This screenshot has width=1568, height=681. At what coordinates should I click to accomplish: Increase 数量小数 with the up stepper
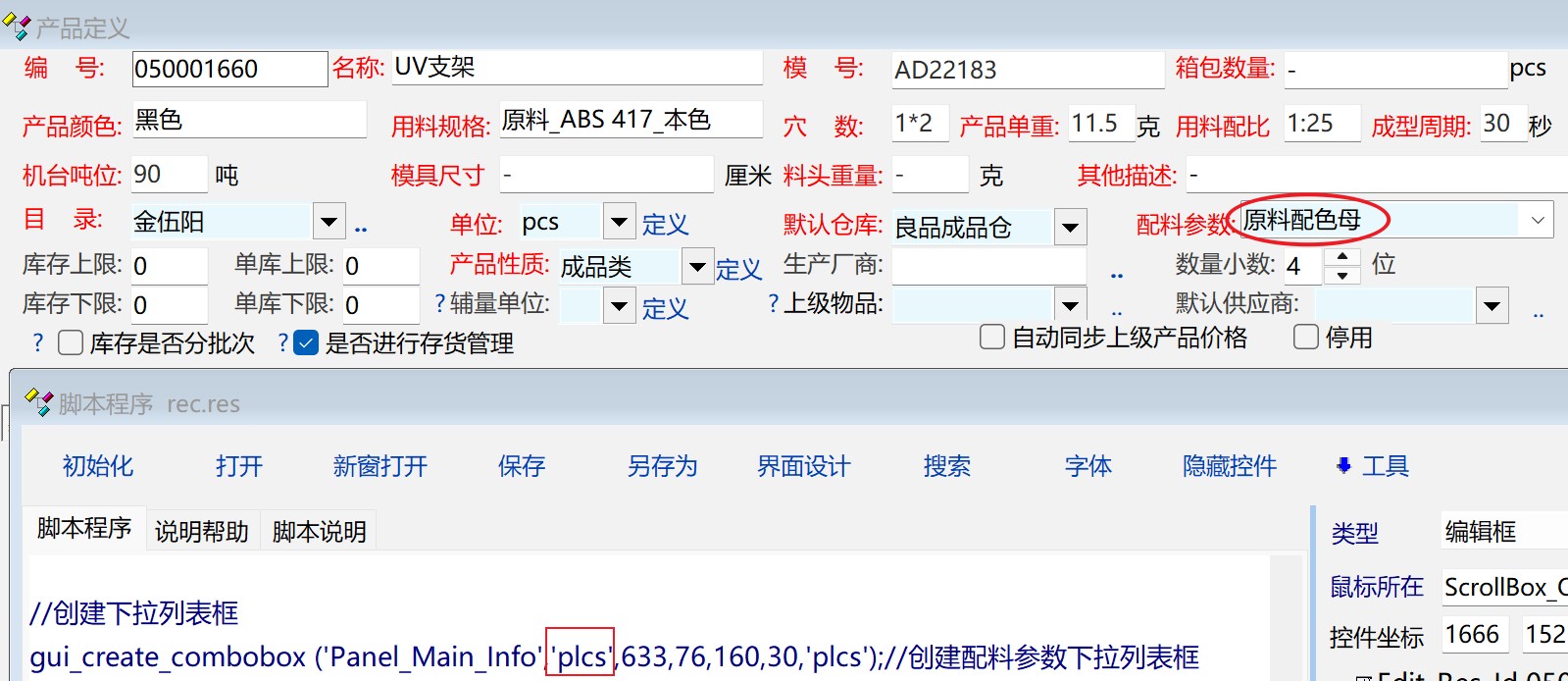(x=1341, y=256)
